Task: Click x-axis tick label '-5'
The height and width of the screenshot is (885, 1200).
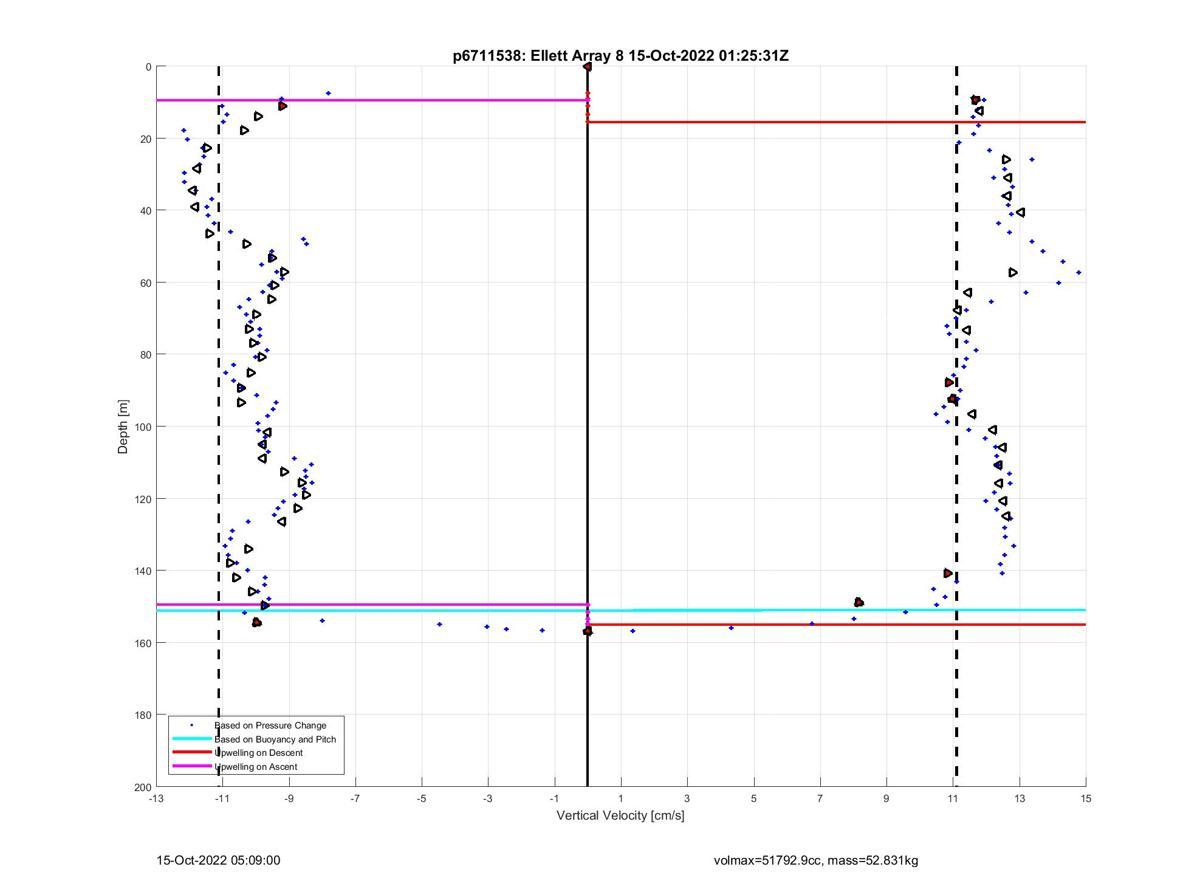Action: pos(422,798)
